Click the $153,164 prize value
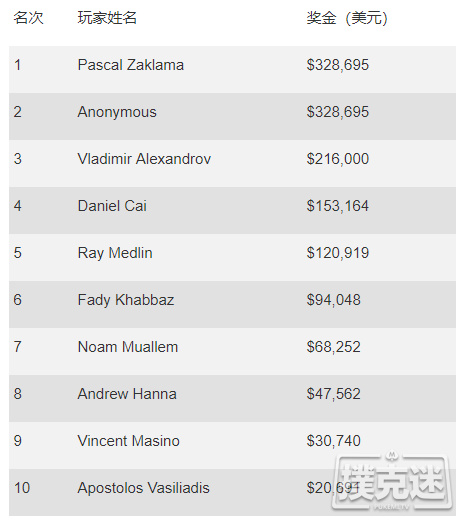464x523 pixels. tap(338, 206)
